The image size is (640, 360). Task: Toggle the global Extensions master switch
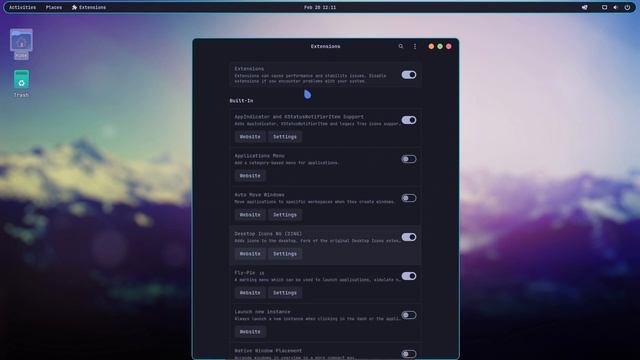[x=409, y=75]
